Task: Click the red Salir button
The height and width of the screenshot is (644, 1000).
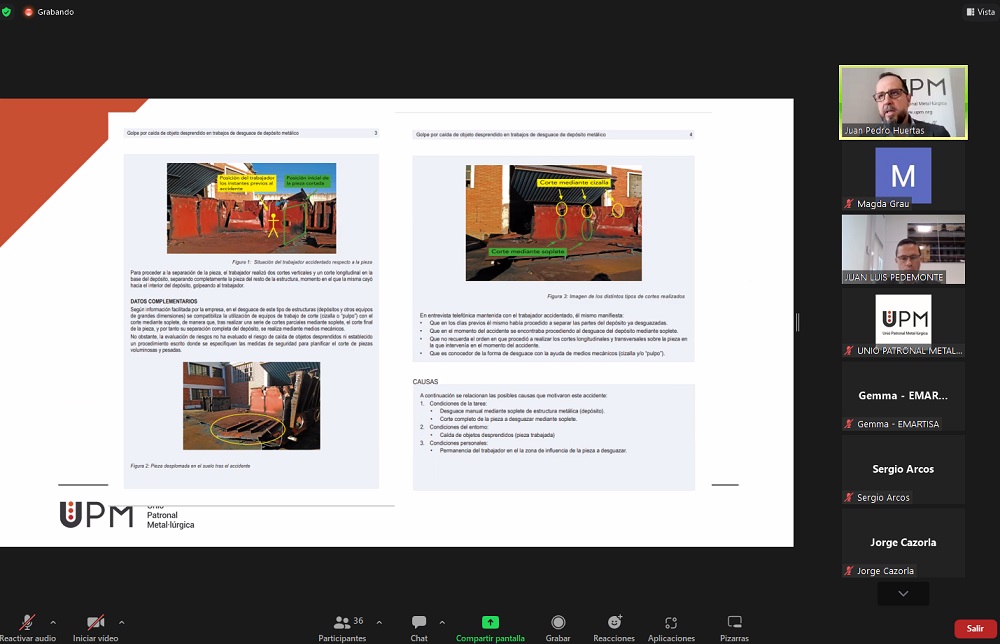Action: [x=974, y=628]
